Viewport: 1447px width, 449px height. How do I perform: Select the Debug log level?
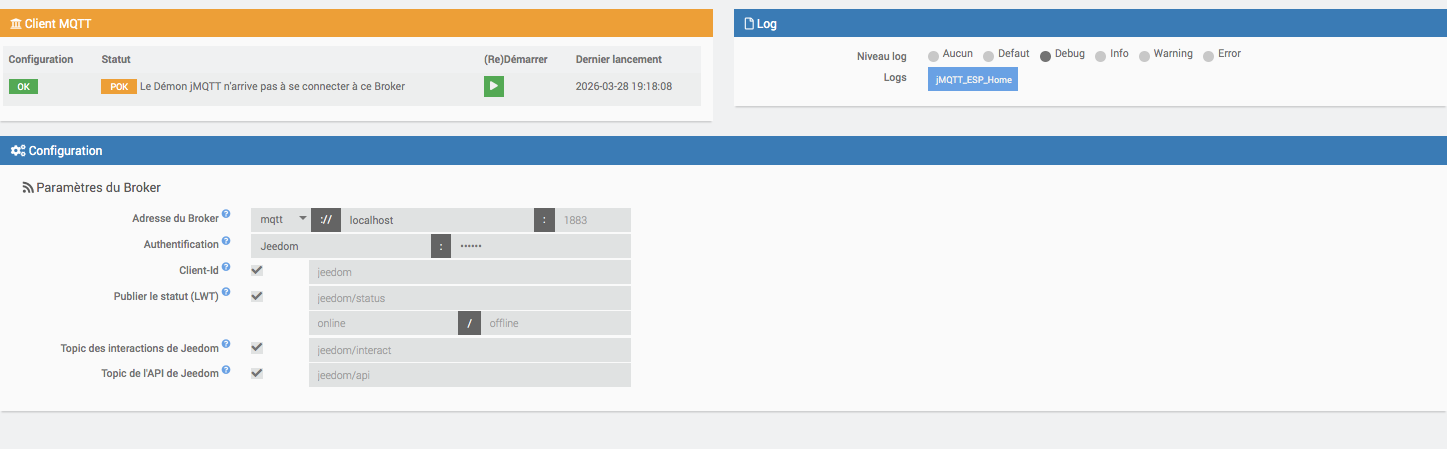pyautogui.click(x=1046, y=56)
